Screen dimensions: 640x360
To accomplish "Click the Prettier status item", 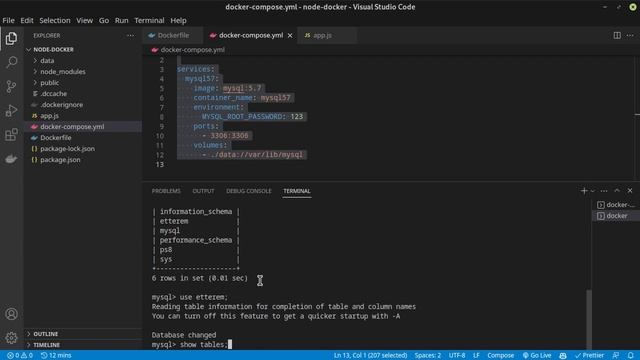I will (589, 355).
